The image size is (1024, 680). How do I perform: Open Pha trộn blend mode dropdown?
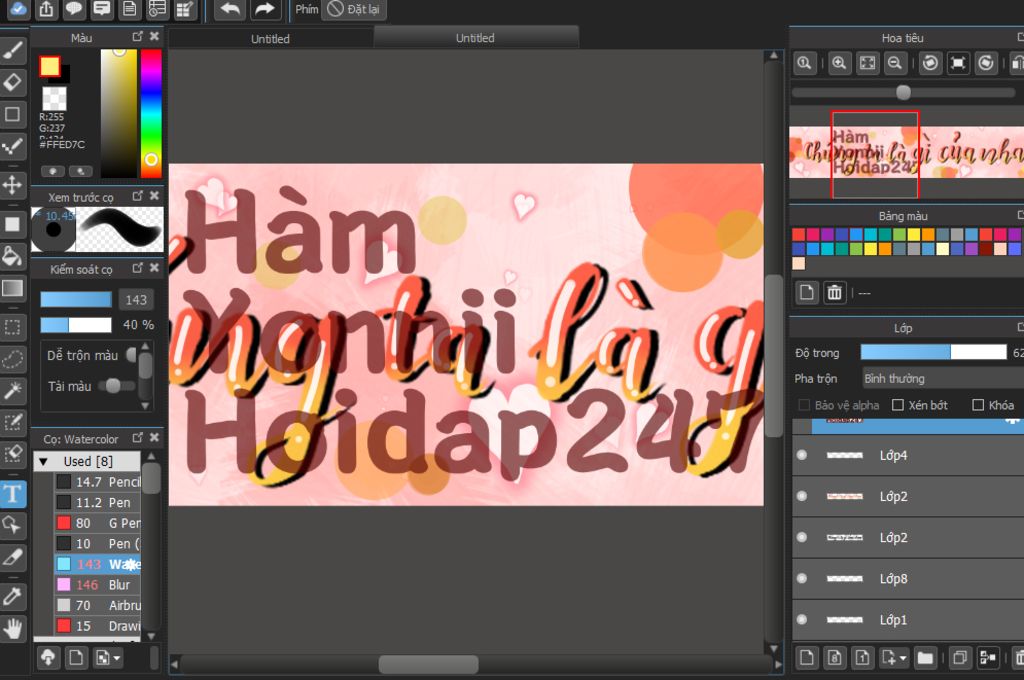click(942, 379)
